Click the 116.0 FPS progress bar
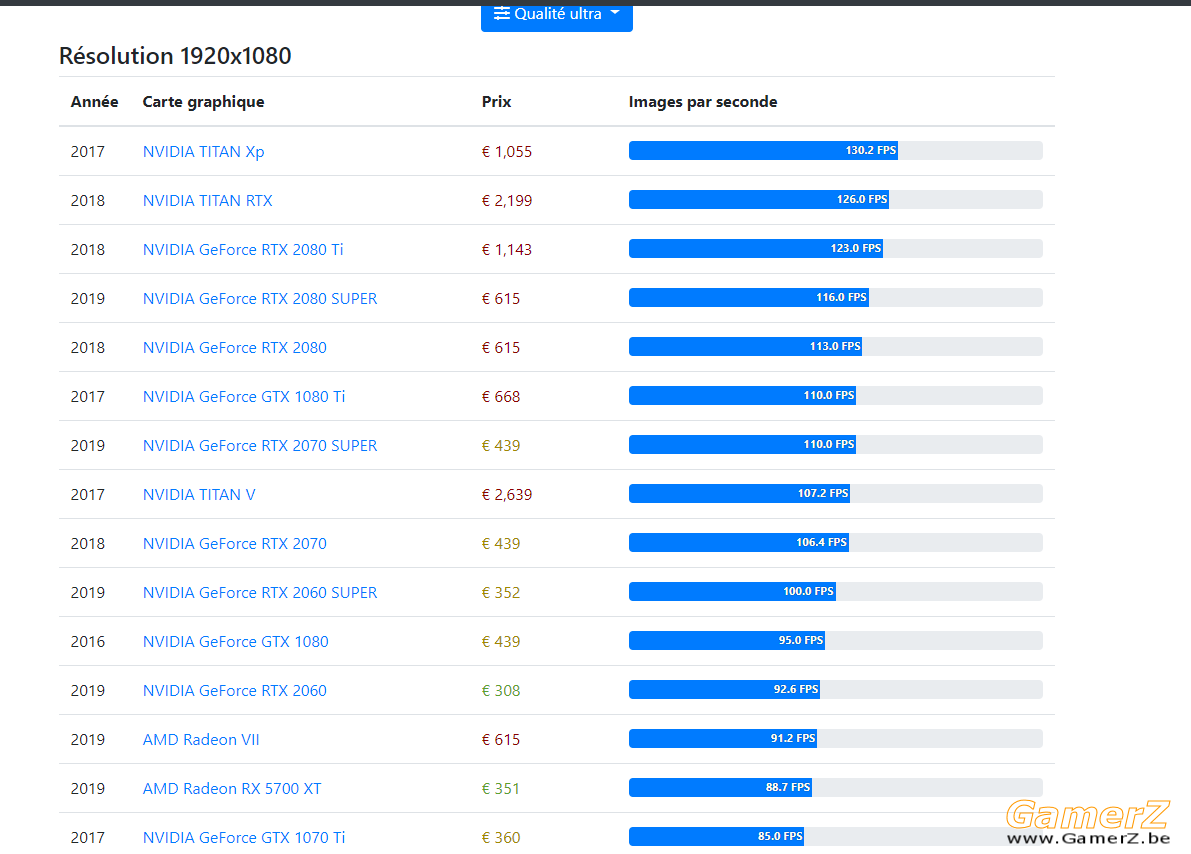Screen dimensions: 1191x854 pyautogui.click(x=836, y=297)
